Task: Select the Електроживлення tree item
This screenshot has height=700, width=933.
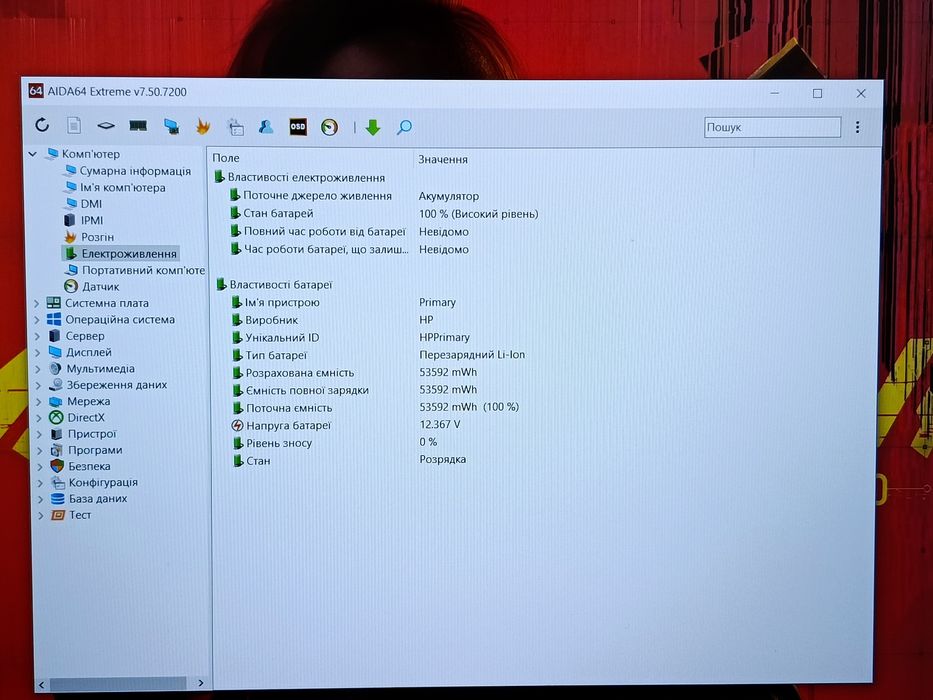Action: pos(120,254)
